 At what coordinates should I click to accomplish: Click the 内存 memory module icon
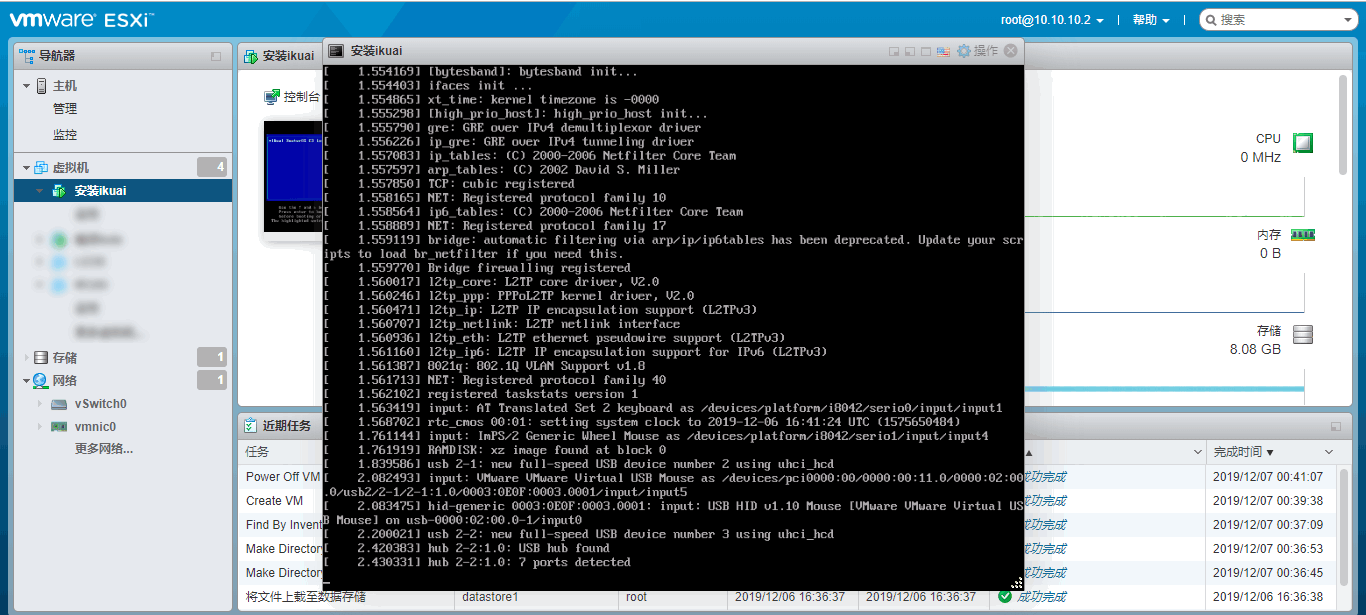coord(1303,235)
